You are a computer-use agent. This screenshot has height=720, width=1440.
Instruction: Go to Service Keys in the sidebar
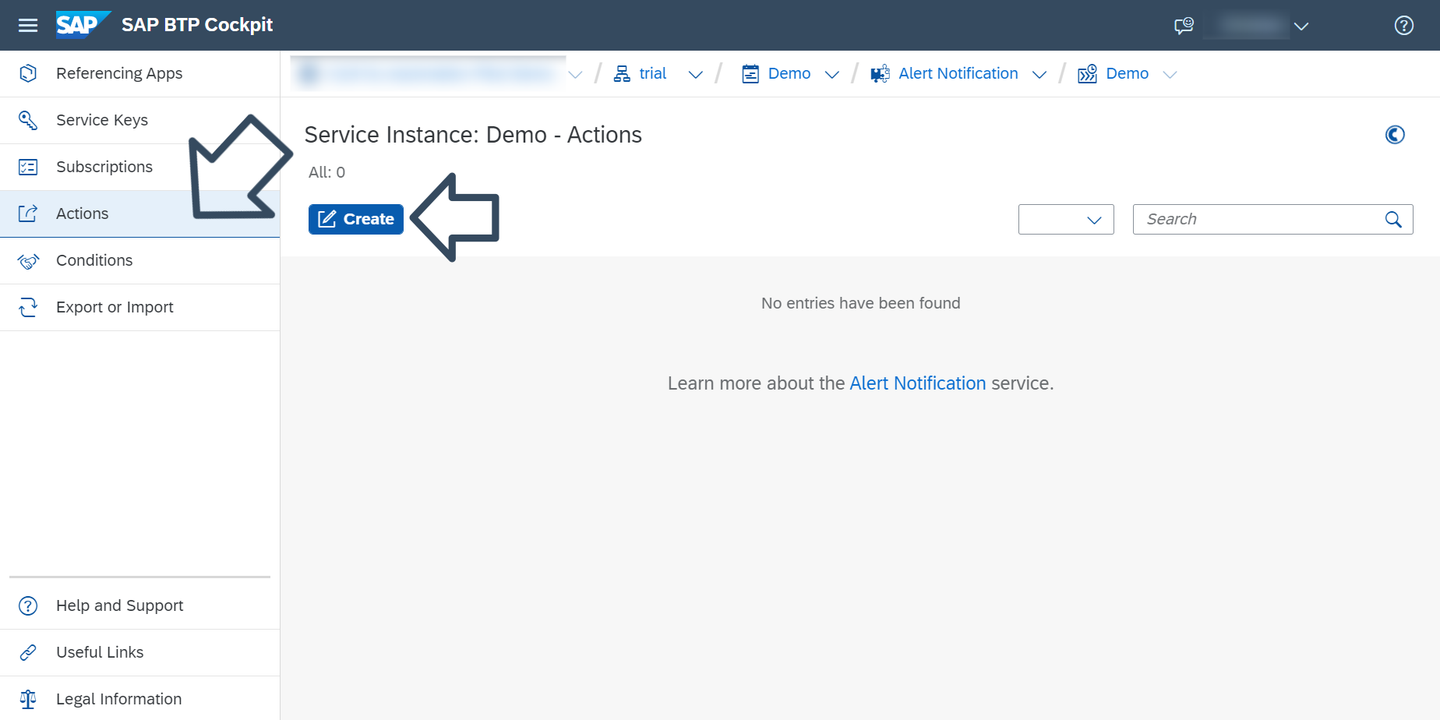pos(140,120)
